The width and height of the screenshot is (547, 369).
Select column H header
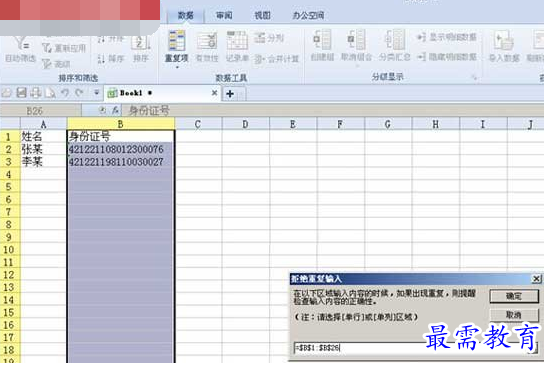tap(435, 124)
